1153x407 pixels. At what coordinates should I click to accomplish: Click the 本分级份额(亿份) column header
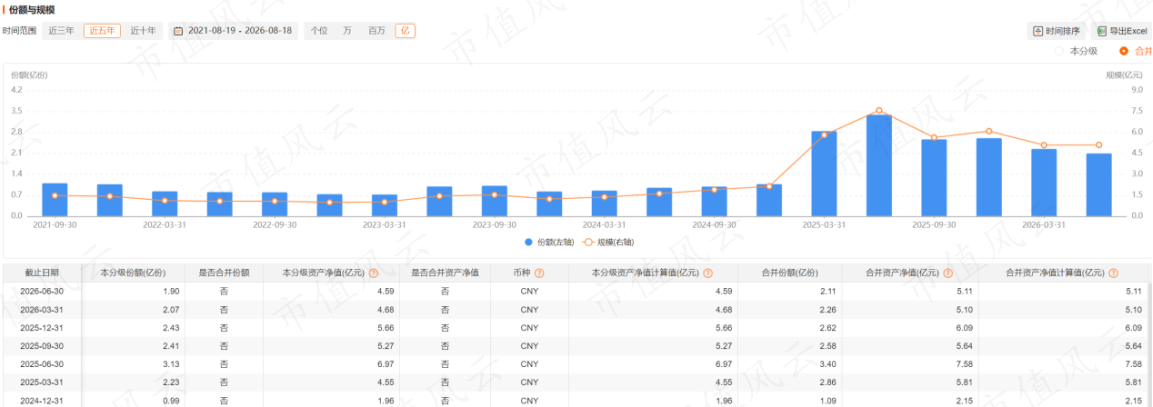(x=133, y=272)
